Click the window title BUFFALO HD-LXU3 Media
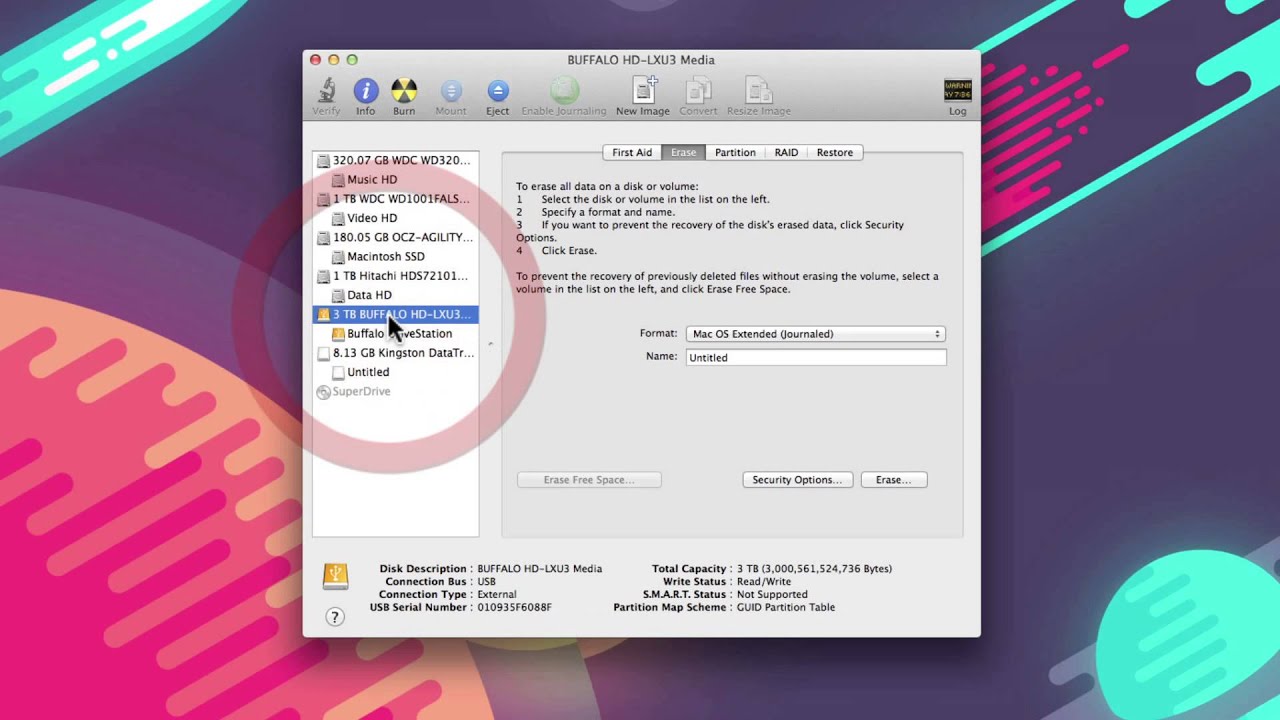Screen dimensions: 1280x720 pyautogui.click(x=641, y=60)
